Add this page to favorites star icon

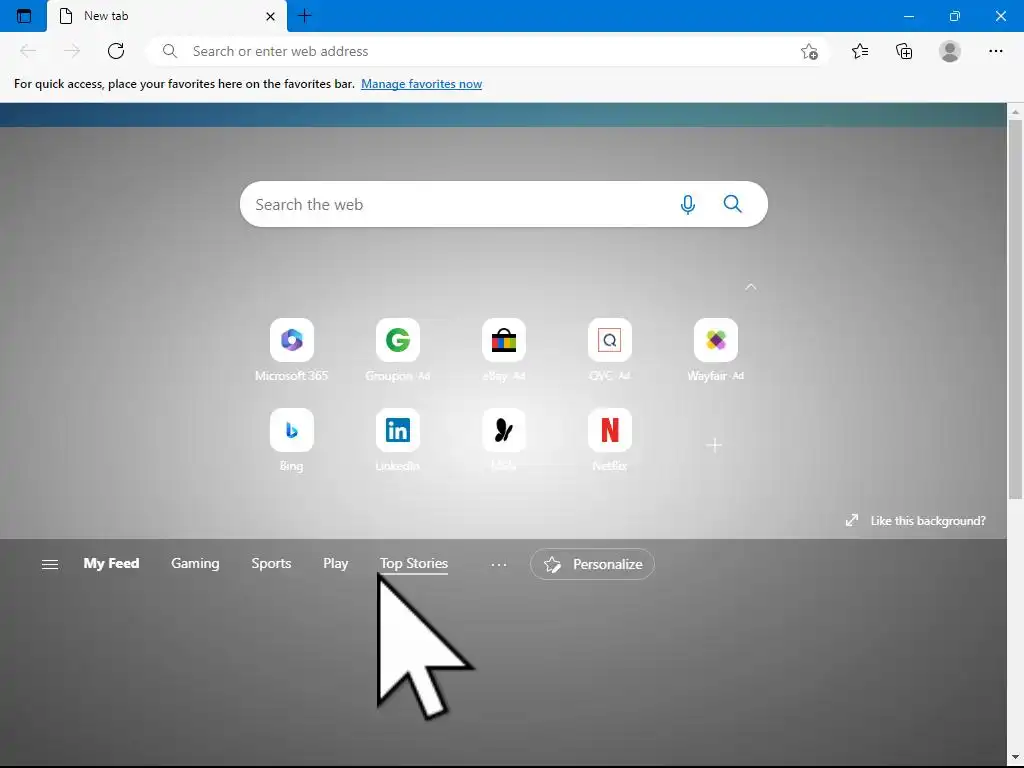pyautogui.click(x=809, y=51)
